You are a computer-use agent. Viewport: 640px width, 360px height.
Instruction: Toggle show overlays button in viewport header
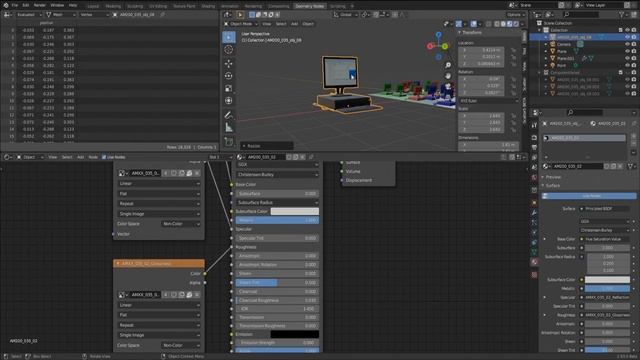(474, 24)
